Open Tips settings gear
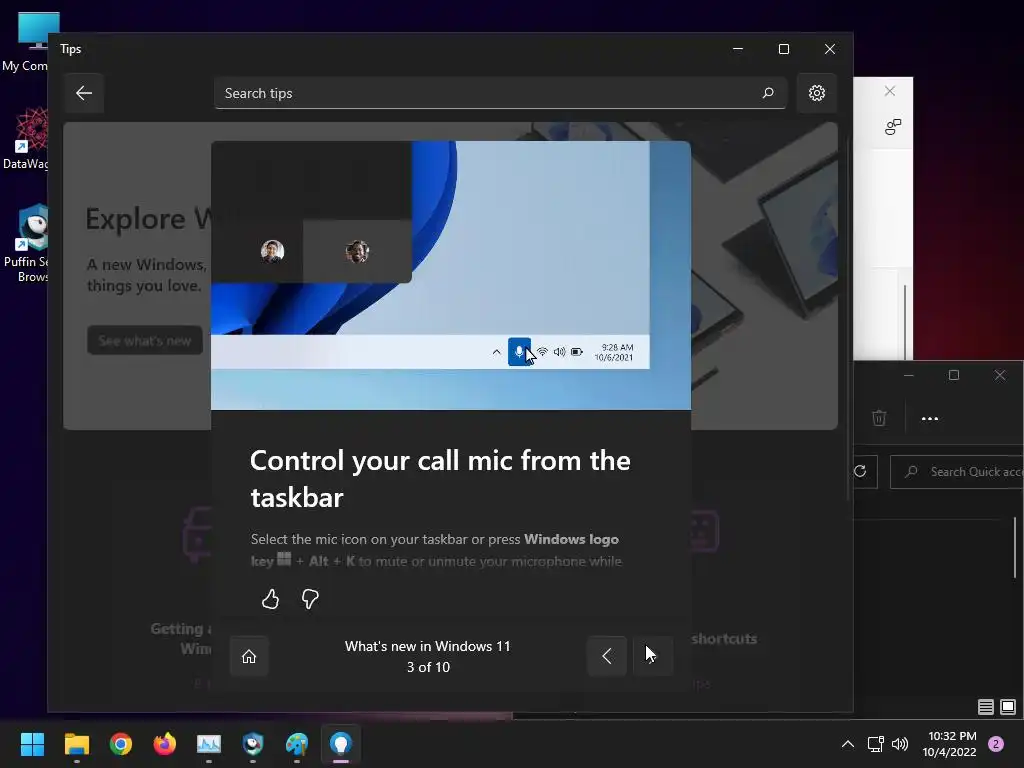The image size is (1024, 768). tap(816, 93)
